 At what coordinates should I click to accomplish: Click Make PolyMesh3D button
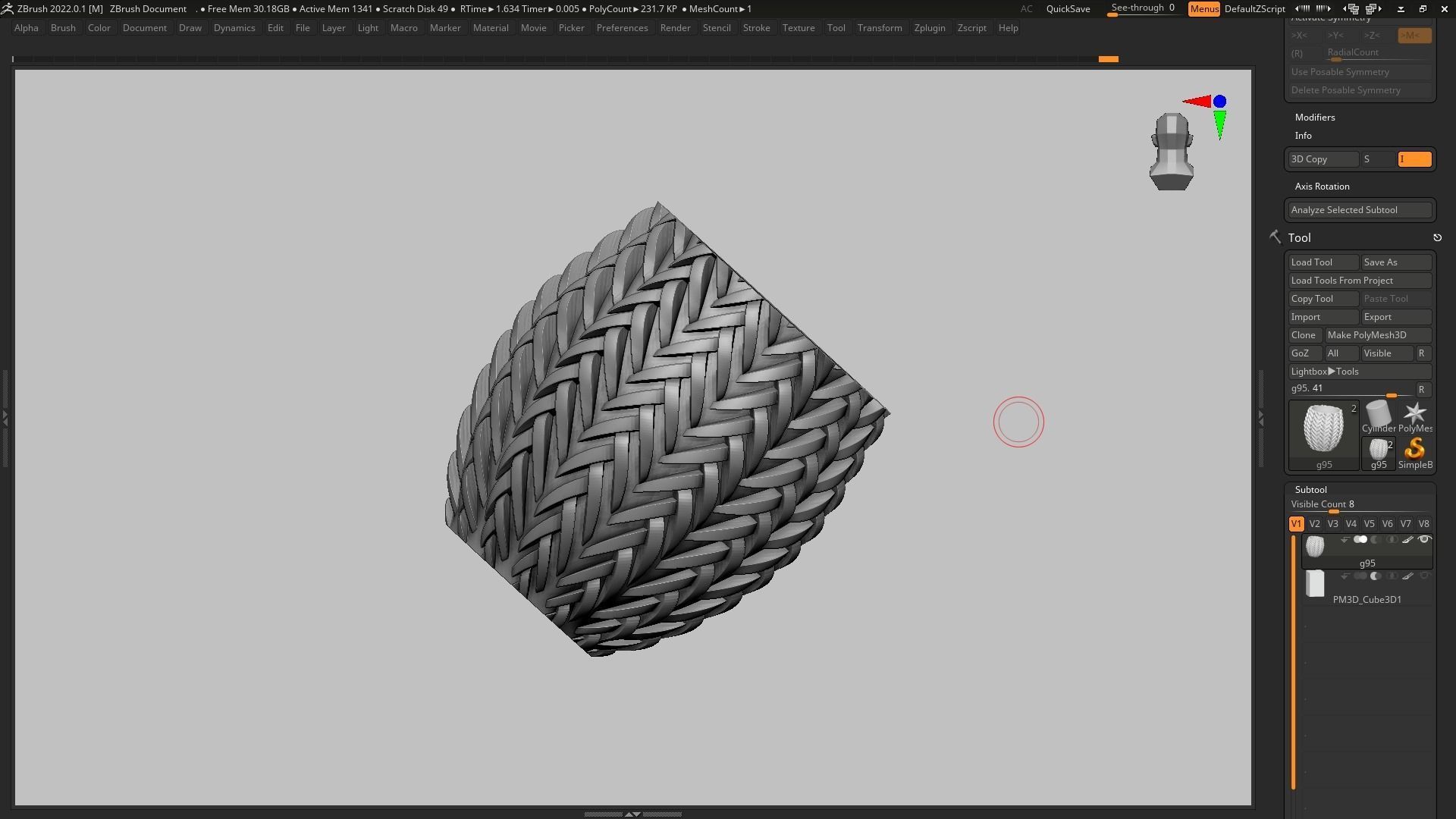pos(1377,335)
